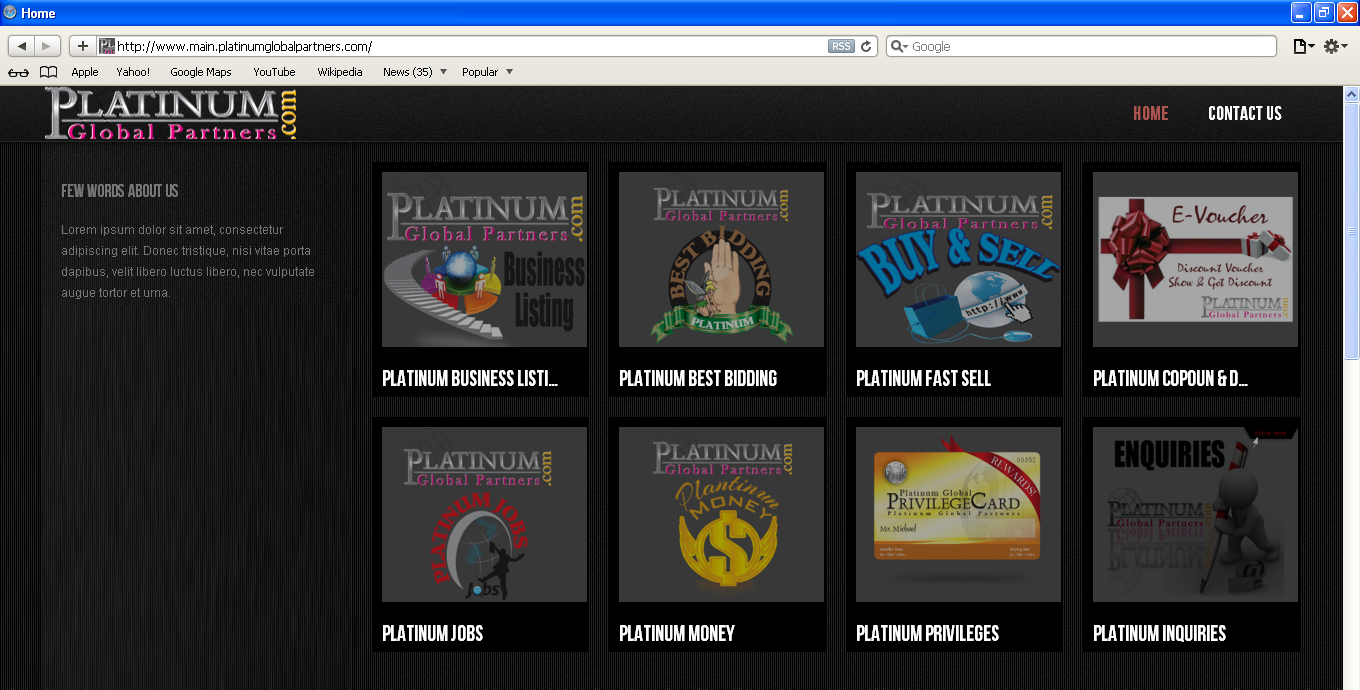Add this page as a bookmark
1360x690 pixels.
(82, 46)
